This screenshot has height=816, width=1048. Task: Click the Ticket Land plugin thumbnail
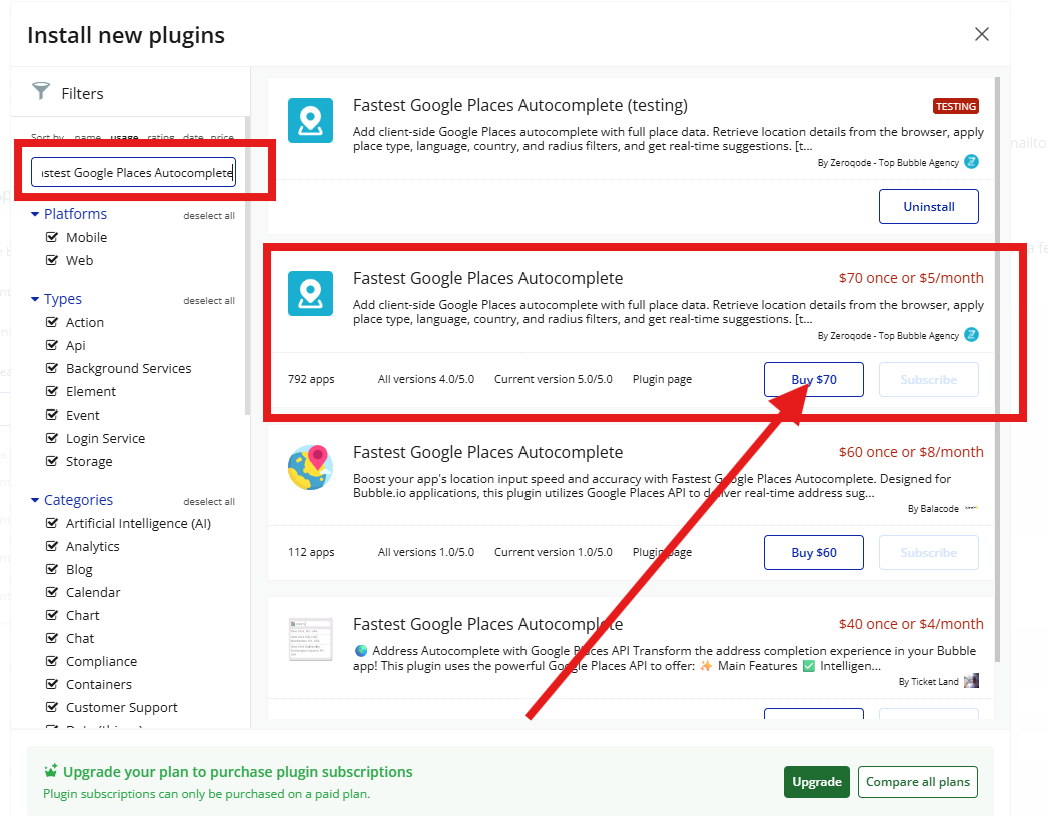310,639
